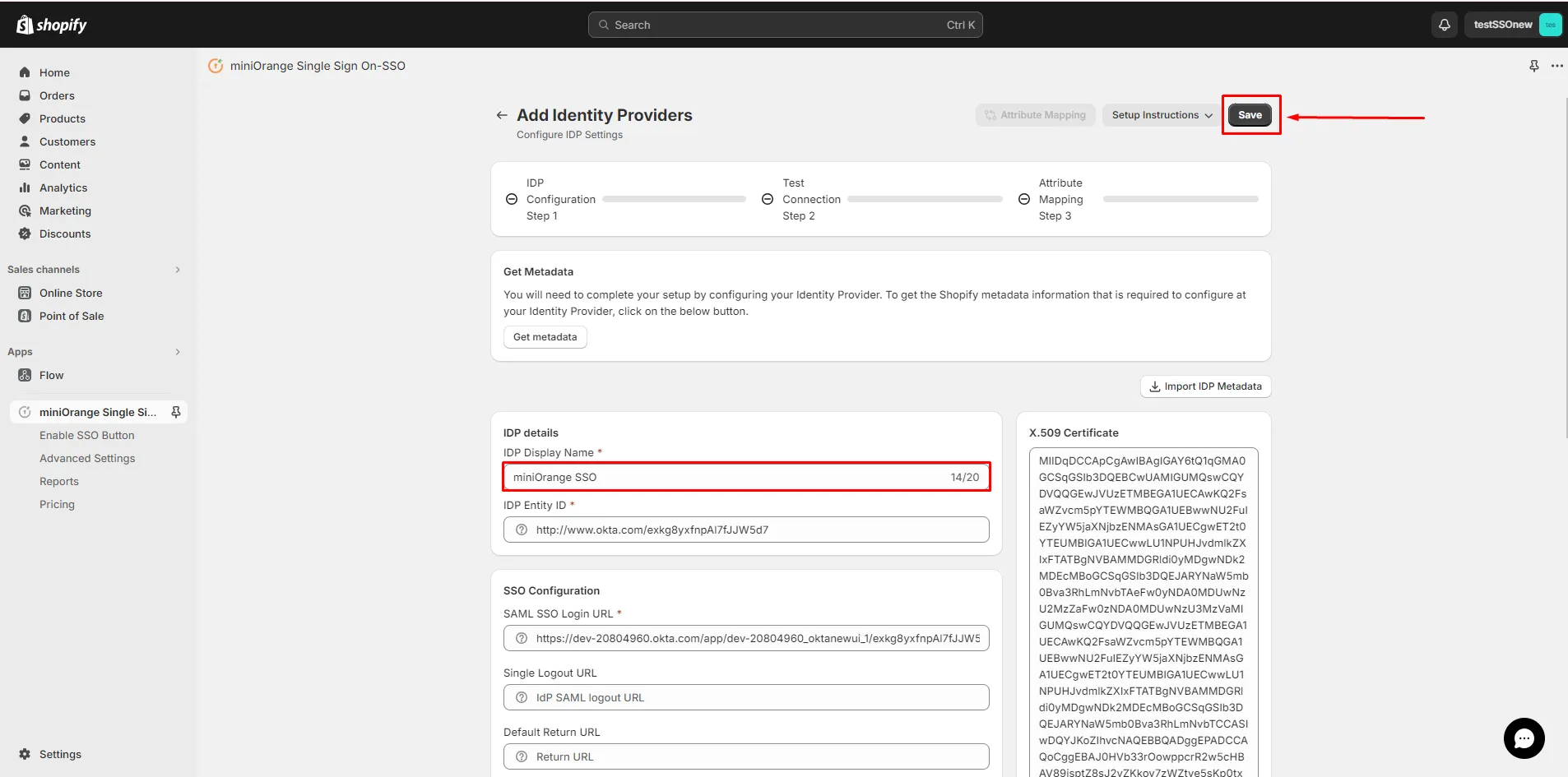Click help icon in Single Logout URL
1568x777 pixels.
pyautogui.click(x=522, y=697)
